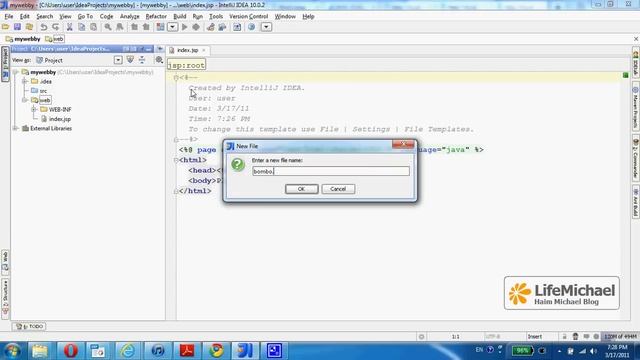The width and height of the screenshot is (640, 360).
Task: Click the Copy toolbar icon
Action: [82, 27]
